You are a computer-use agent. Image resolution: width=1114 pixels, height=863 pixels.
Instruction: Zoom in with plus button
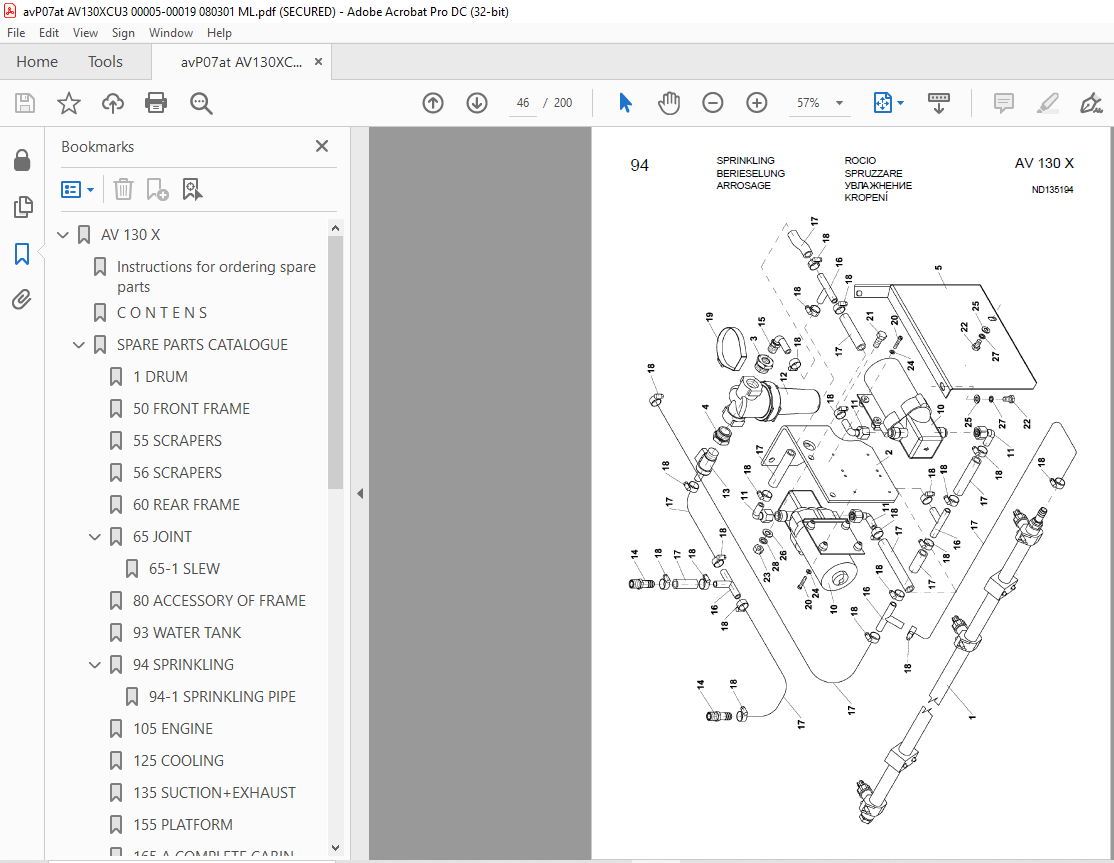click(x=757, y=103)
